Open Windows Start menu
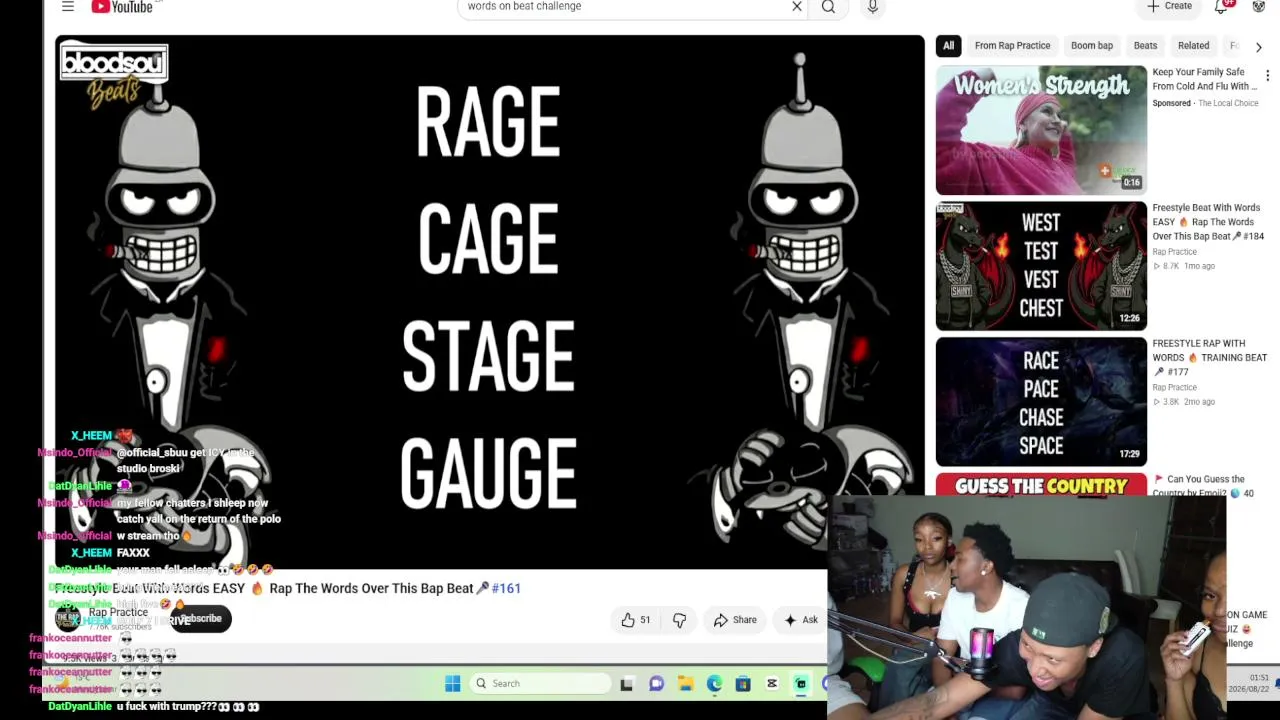Image resolution: width=1280 pixels, height=720 pixels. tap(453, 684)
